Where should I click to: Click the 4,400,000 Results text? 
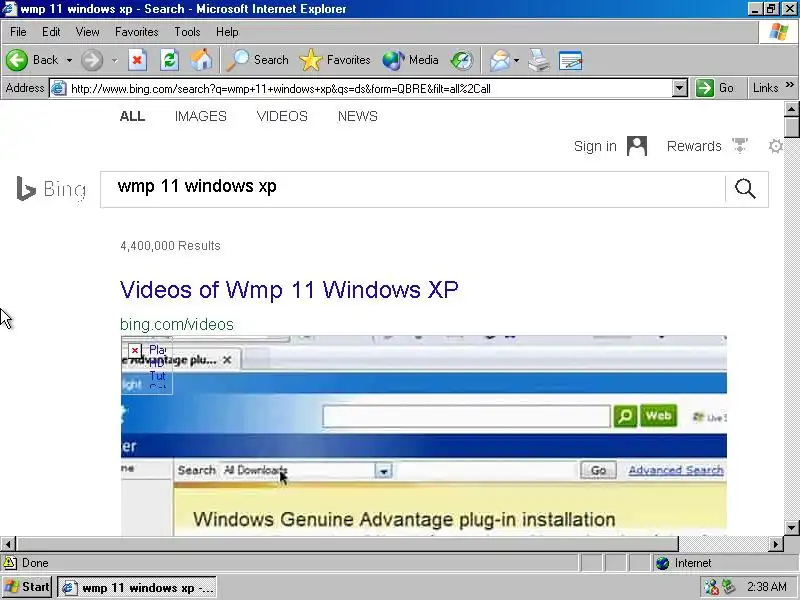click(x=170, y=246)
